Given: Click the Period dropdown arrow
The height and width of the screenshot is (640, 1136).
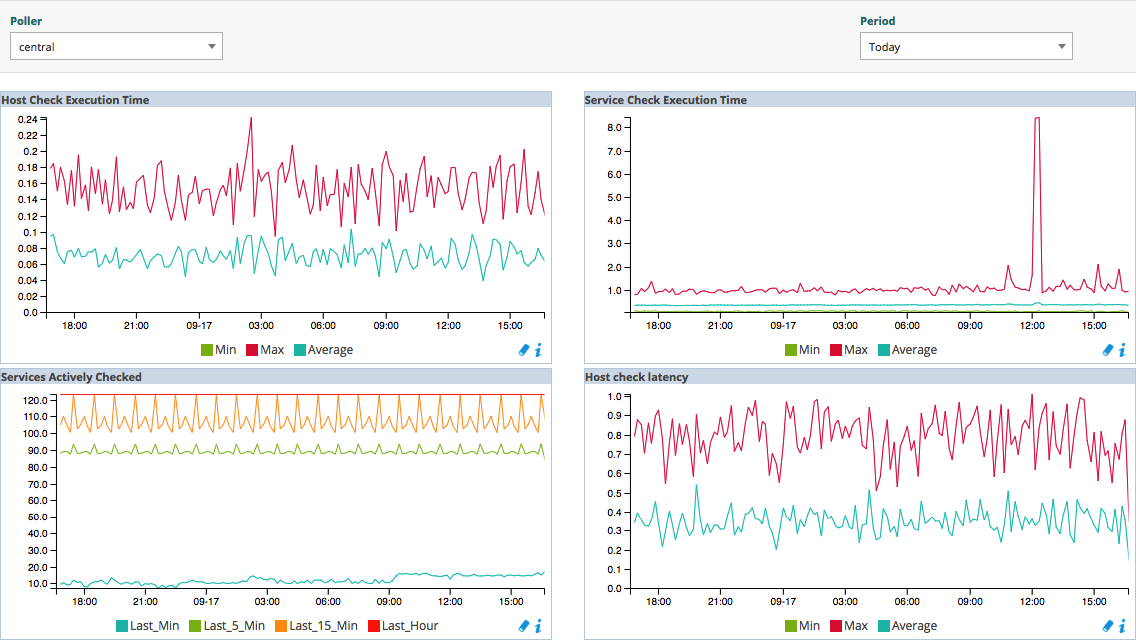Looking at the screenshot, I should coord(1061,46).
